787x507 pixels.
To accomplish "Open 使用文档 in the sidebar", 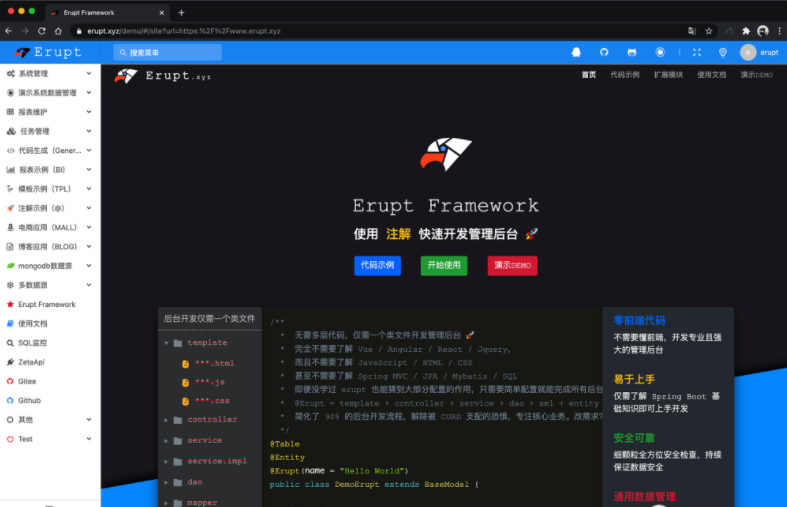I will tap(49, 324).
